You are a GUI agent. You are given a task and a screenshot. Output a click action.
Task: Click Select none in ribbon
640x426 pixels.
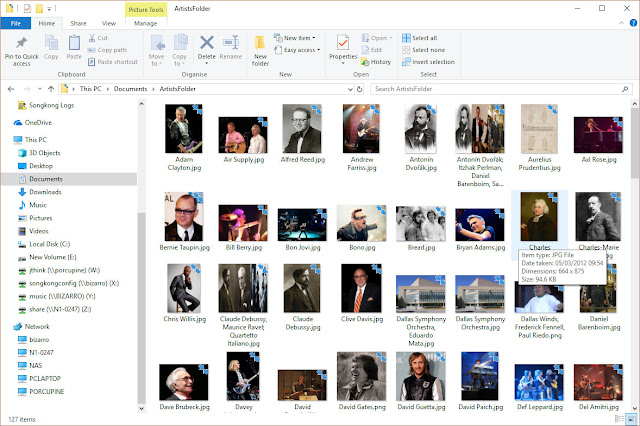click(x=423, y=50)
